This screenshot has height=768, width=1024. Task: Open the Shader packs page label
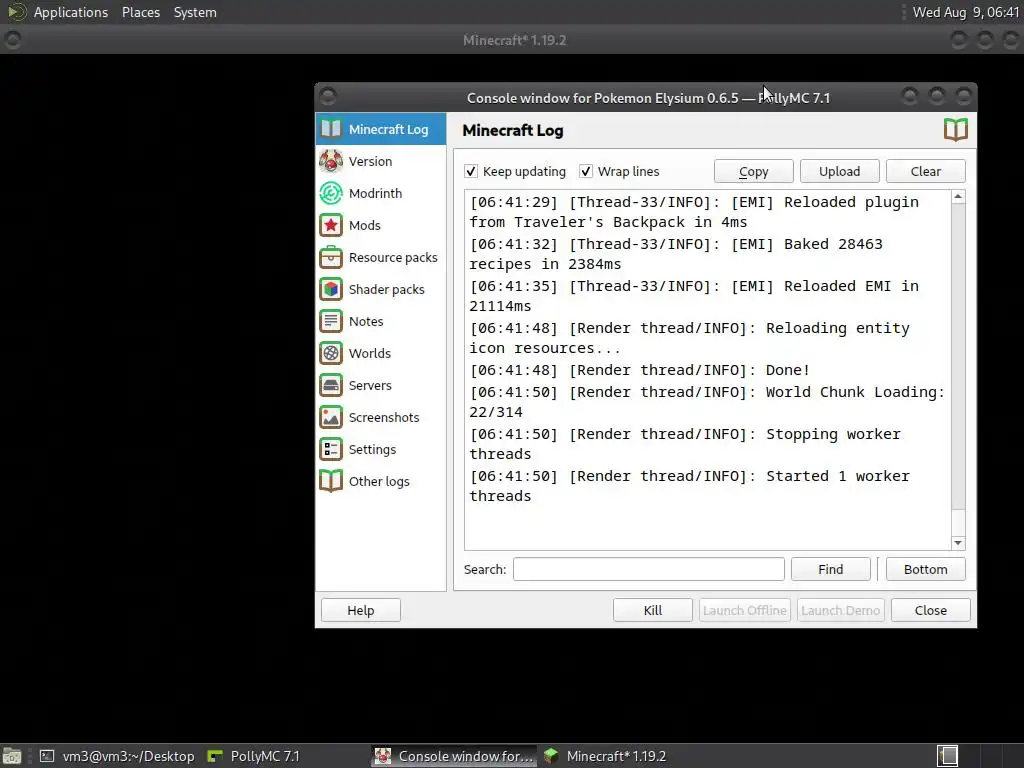pos(387,289)
